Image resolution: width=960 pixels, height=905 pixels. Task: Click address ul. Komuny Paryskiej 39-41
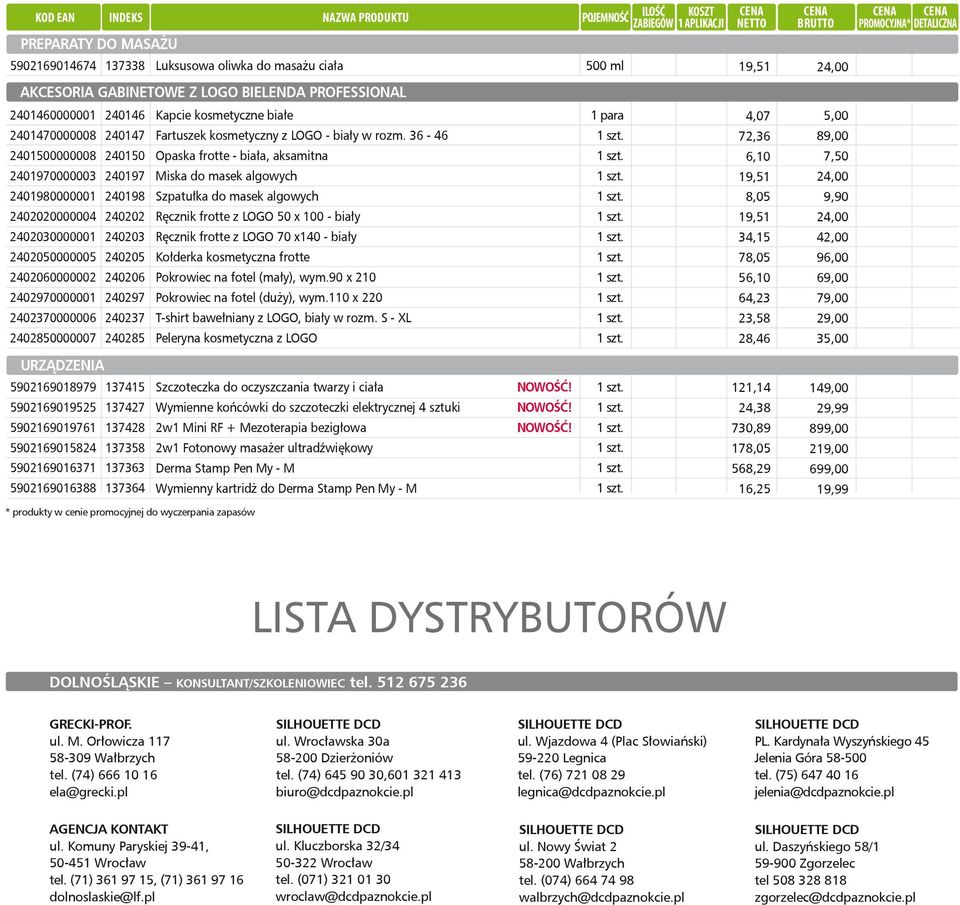click(129, 846)
